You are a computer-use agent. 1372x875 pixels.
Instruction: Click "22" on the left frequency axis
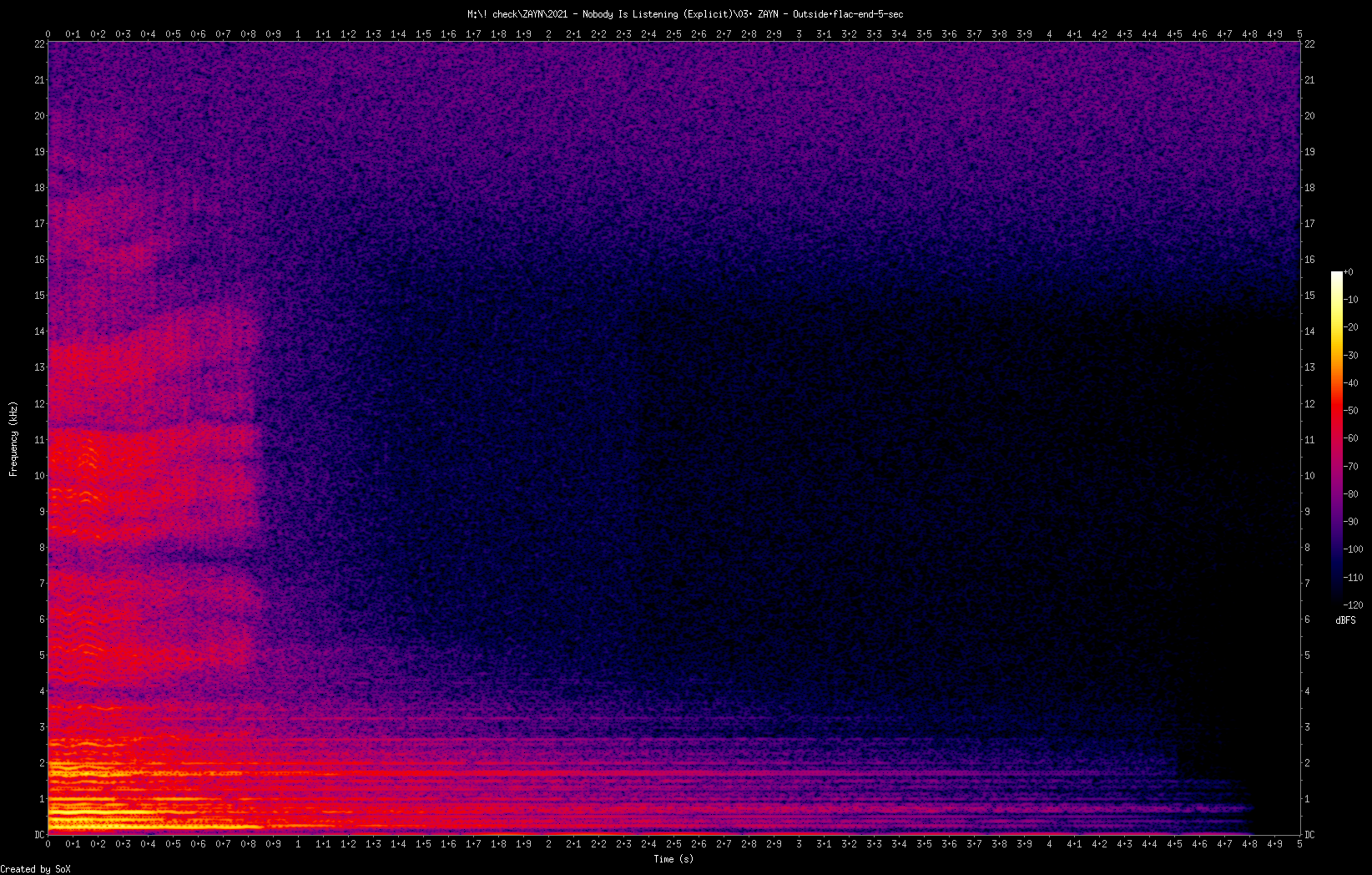39,44
